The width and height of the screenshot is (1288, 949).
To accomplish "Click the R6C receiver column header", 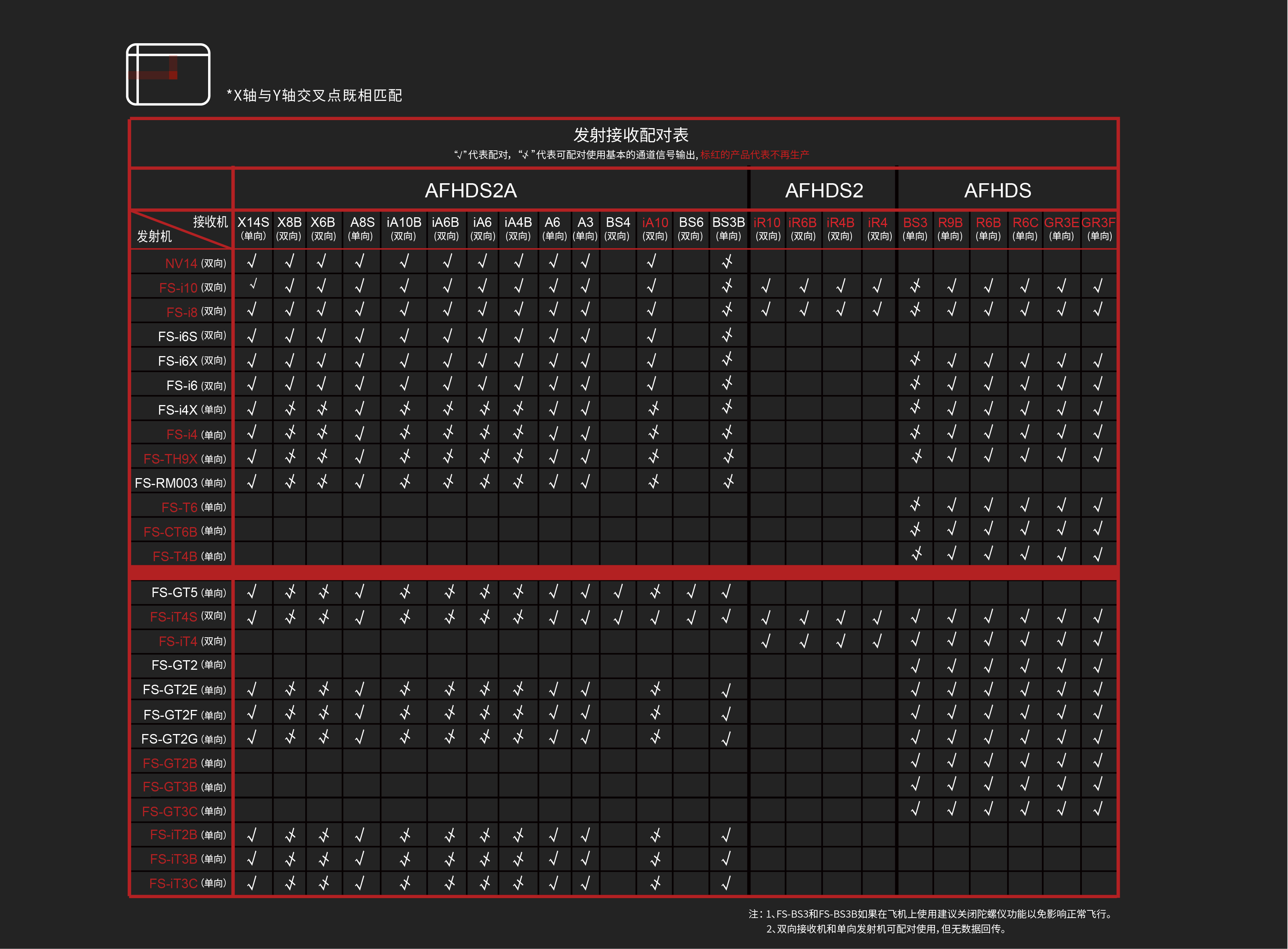I will click(x=1025, y=228).
